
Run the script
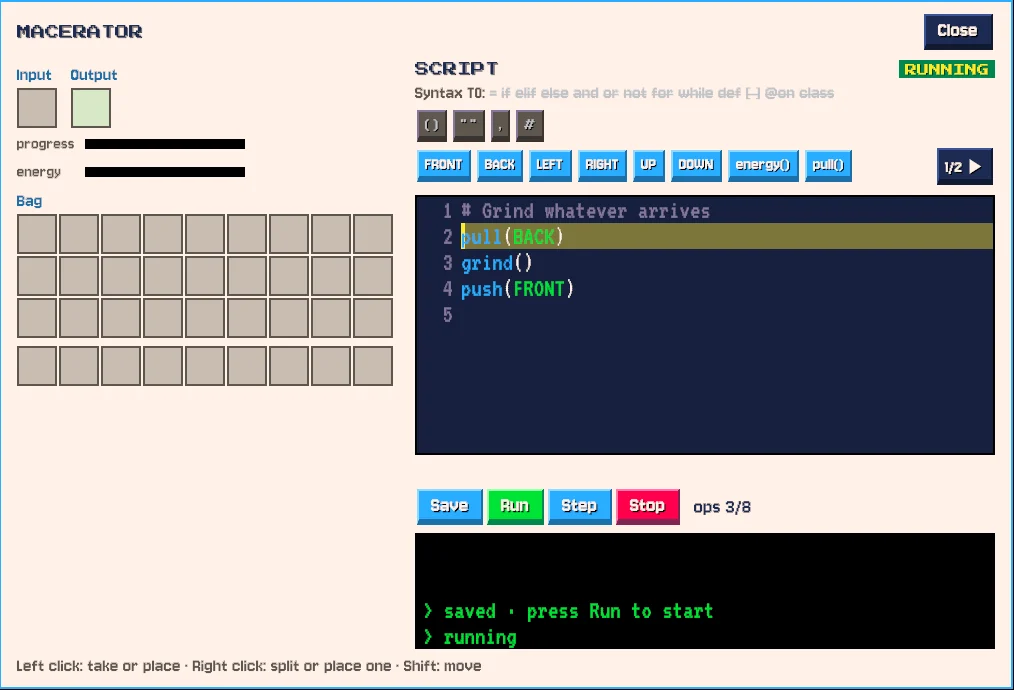point(515,506)
